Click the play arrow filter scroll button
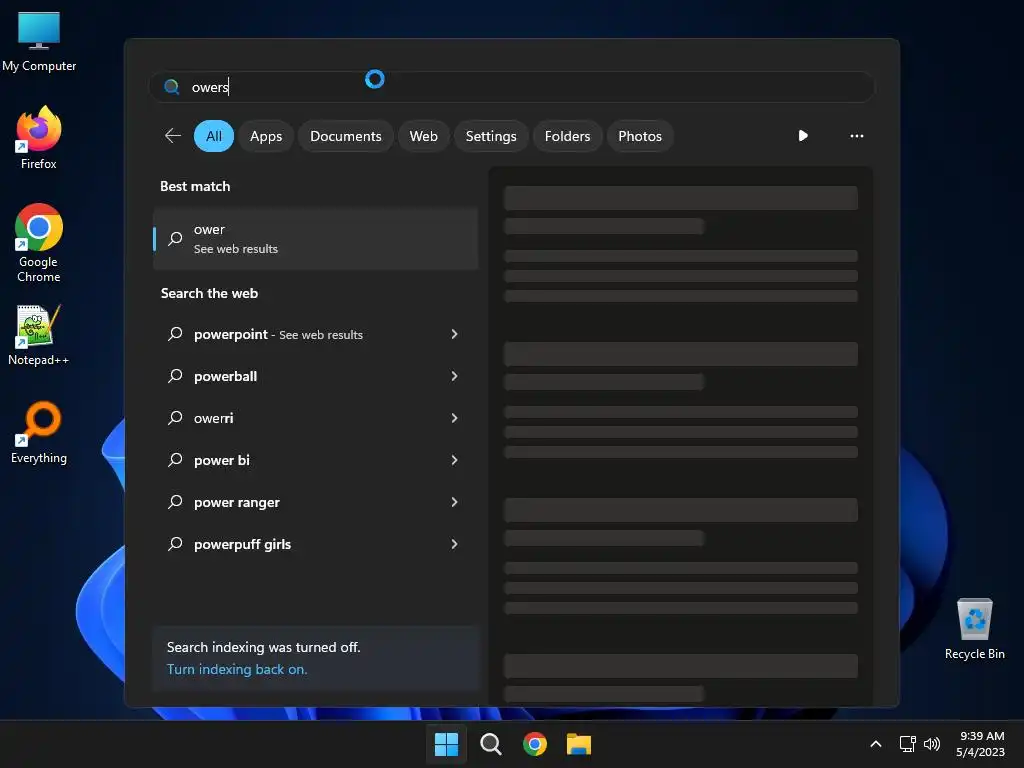This screenshot has width=1024, height=768. [x=803, y=136]
